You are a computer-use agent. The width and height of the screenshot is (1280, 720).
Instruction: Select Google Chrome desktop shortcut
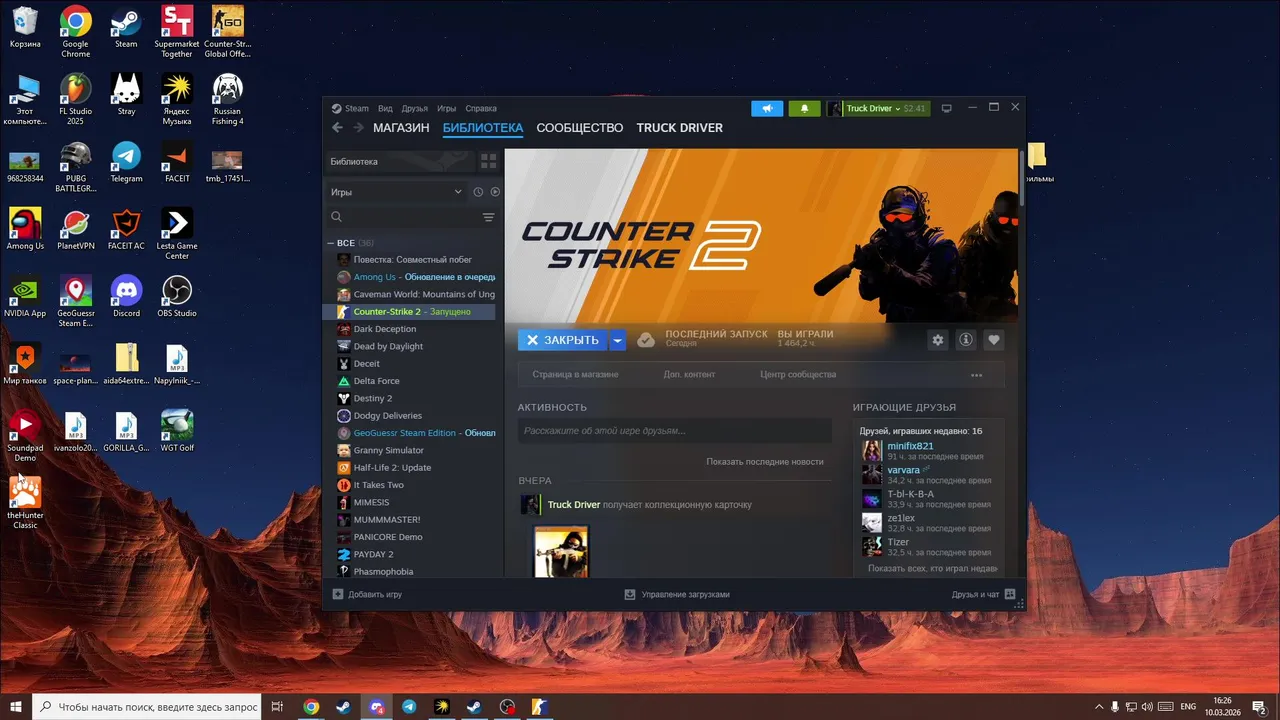[x=75, y=32]
